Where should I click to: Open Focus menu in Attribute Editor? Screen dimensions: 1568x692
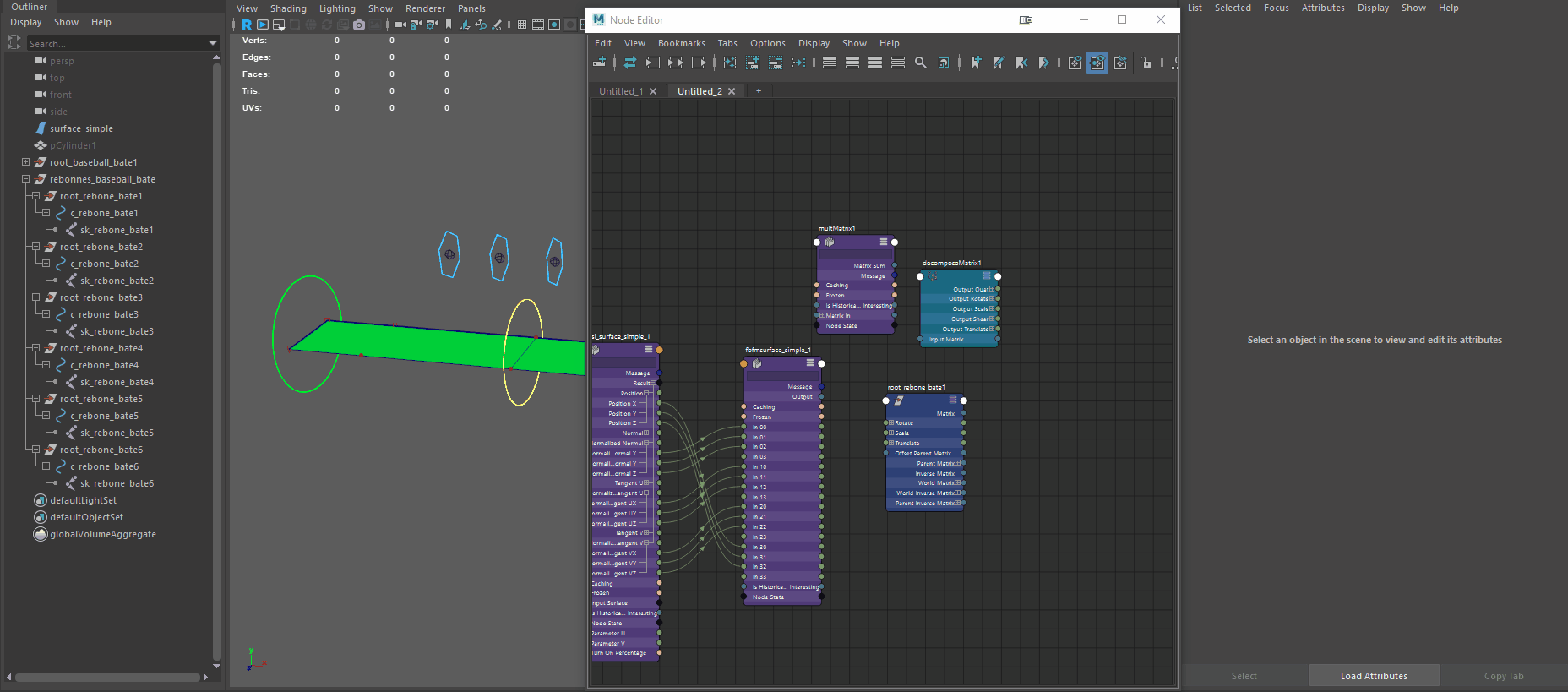coord(1277,8)
